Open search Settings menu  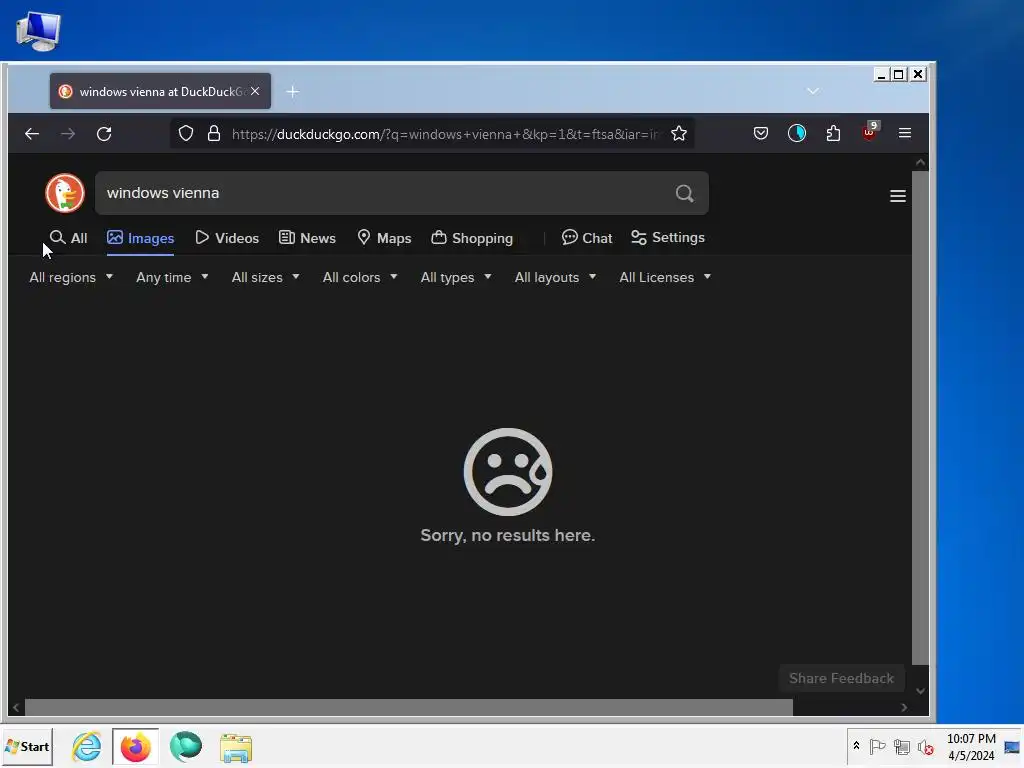pyautogui.click(x=667, y=238)
